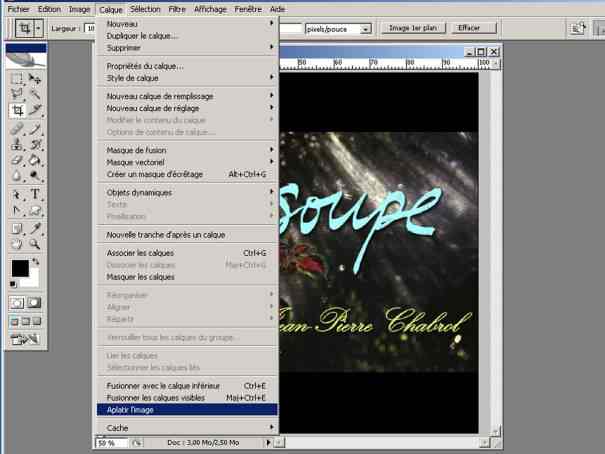Select the Lasso tool

17,95
